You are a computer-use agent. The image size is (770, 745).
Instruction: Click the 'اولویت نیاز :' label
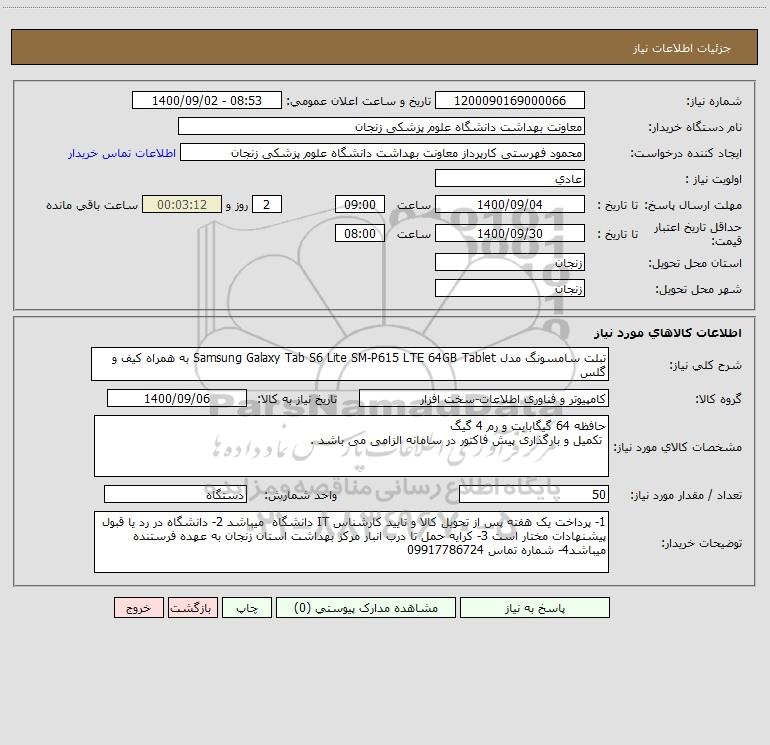coord(714,179)
